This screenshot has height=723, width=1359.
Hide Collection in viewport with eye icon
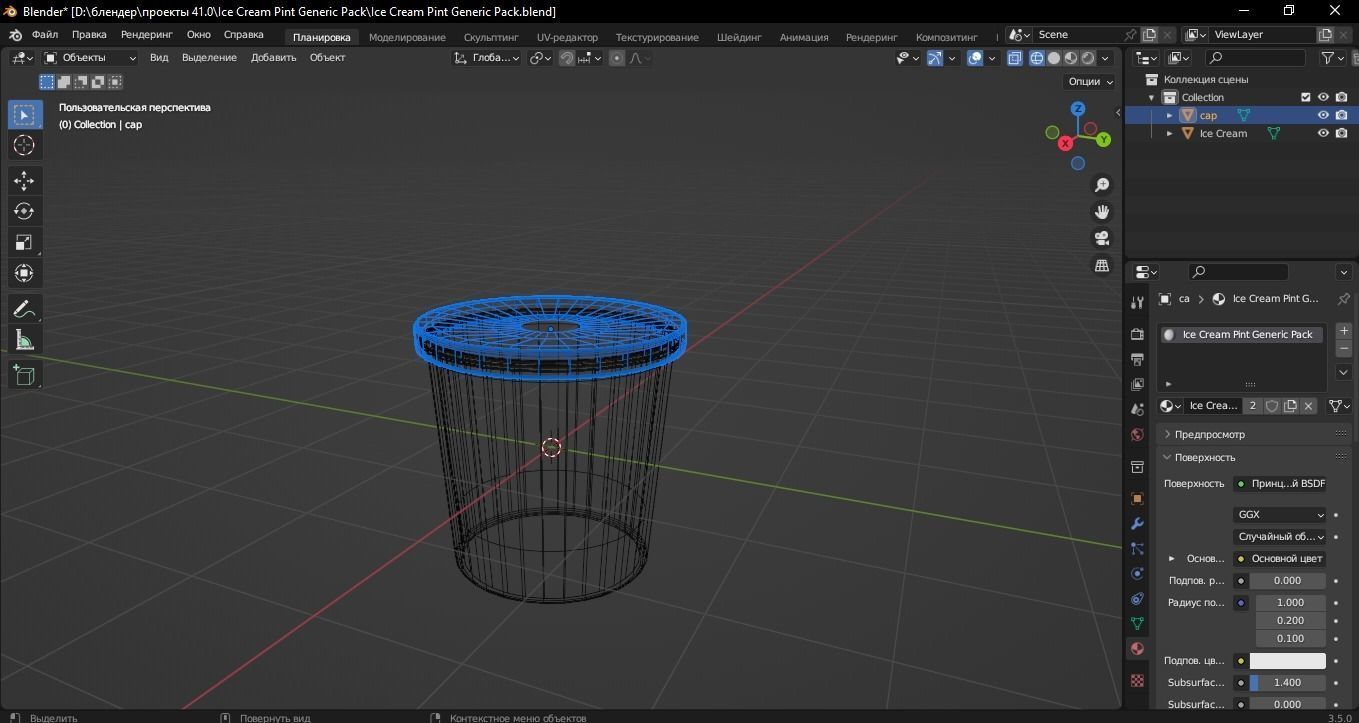(1323, 97)
